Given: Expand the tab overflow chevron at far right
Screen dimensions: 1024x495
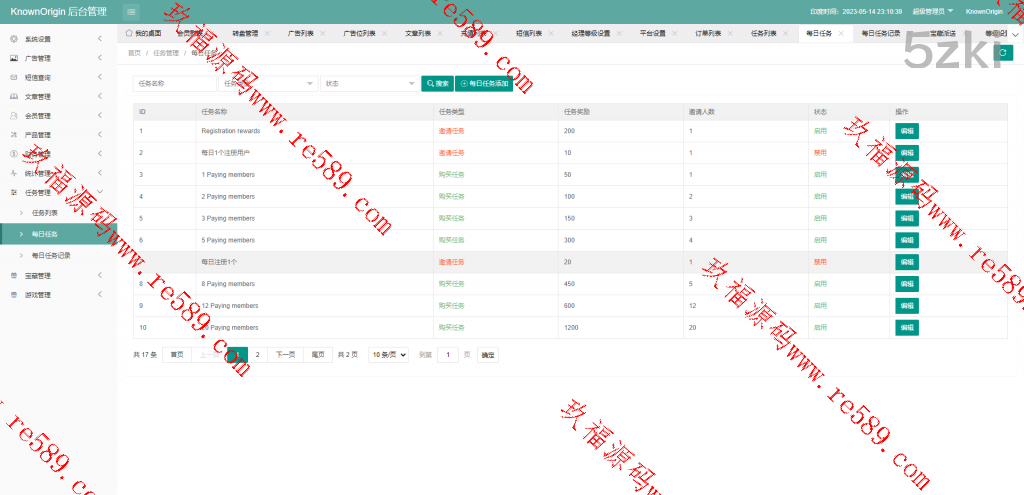Looking at the screenshot, I should click(1014, 33).
